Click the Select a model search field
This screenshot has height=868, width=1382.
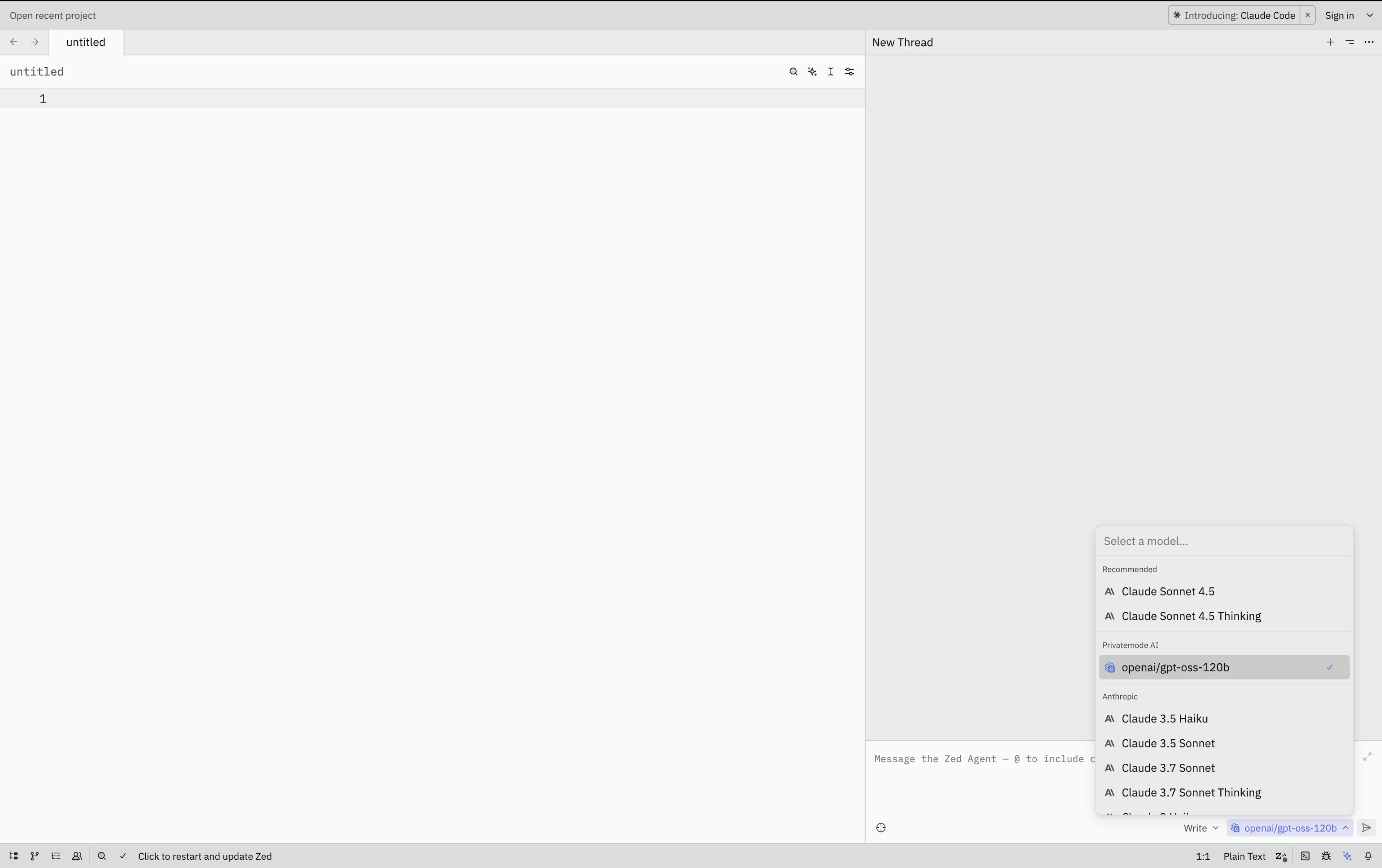[1224, 541]
